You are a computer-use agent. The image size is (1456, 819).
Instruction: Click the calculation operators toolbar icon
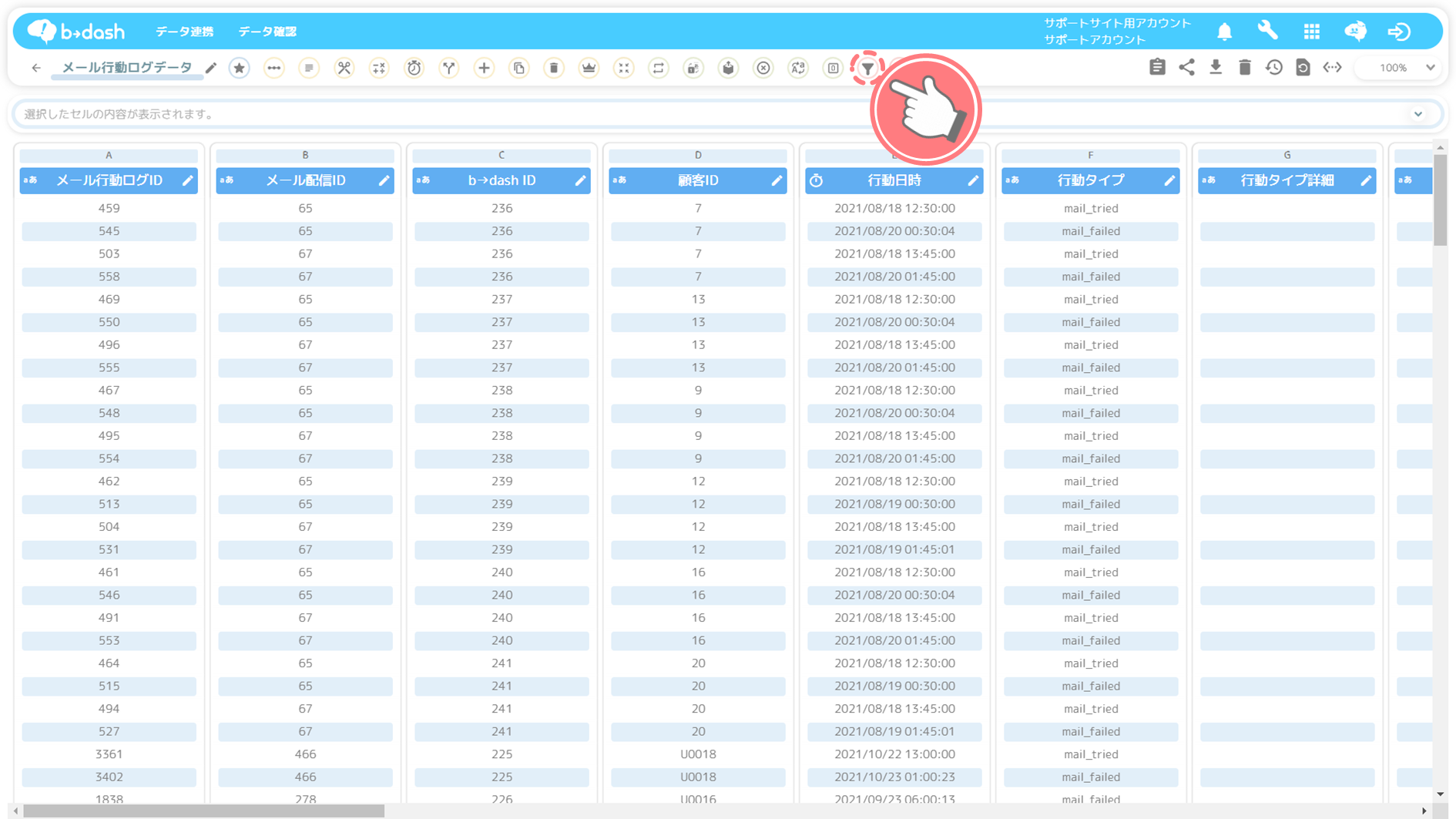pyautogui.click(x=379, y=69)
